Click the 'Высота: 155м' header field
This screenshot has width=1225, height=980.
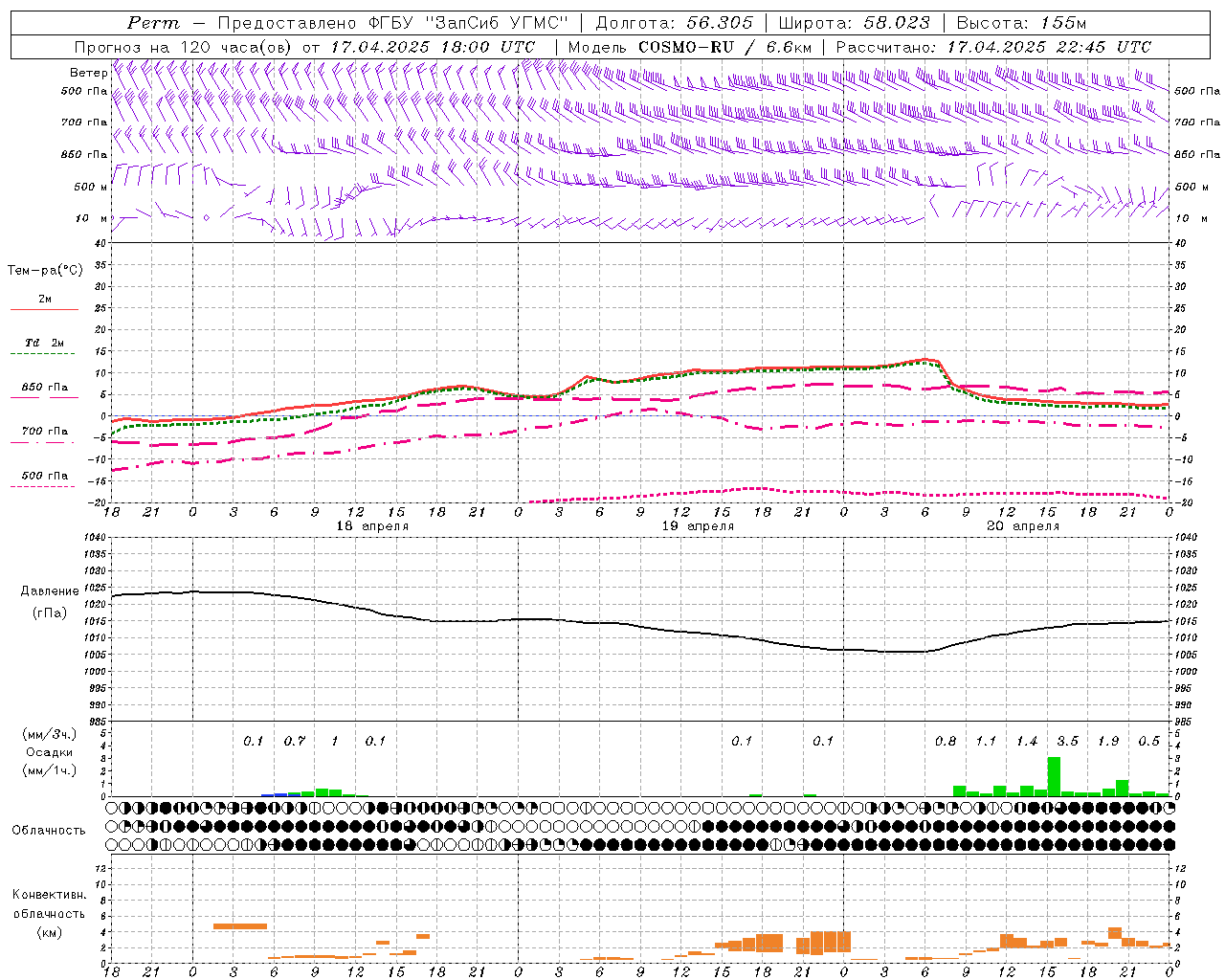point(1021,23)
